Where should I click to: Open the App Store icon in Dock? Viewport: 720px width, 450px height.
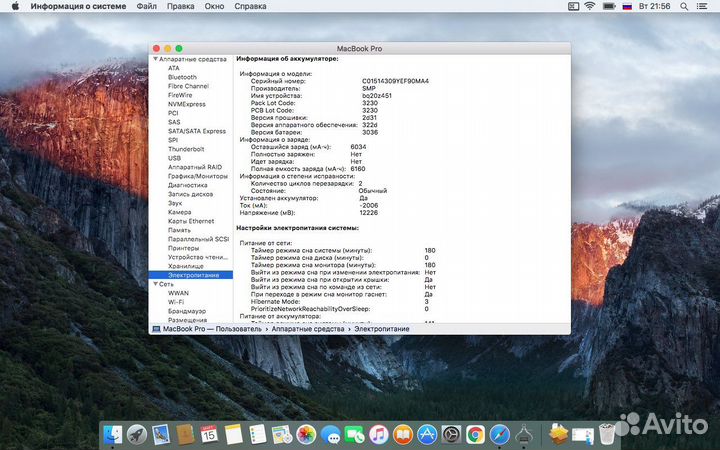pyautogui.click(x=427, y=434)
